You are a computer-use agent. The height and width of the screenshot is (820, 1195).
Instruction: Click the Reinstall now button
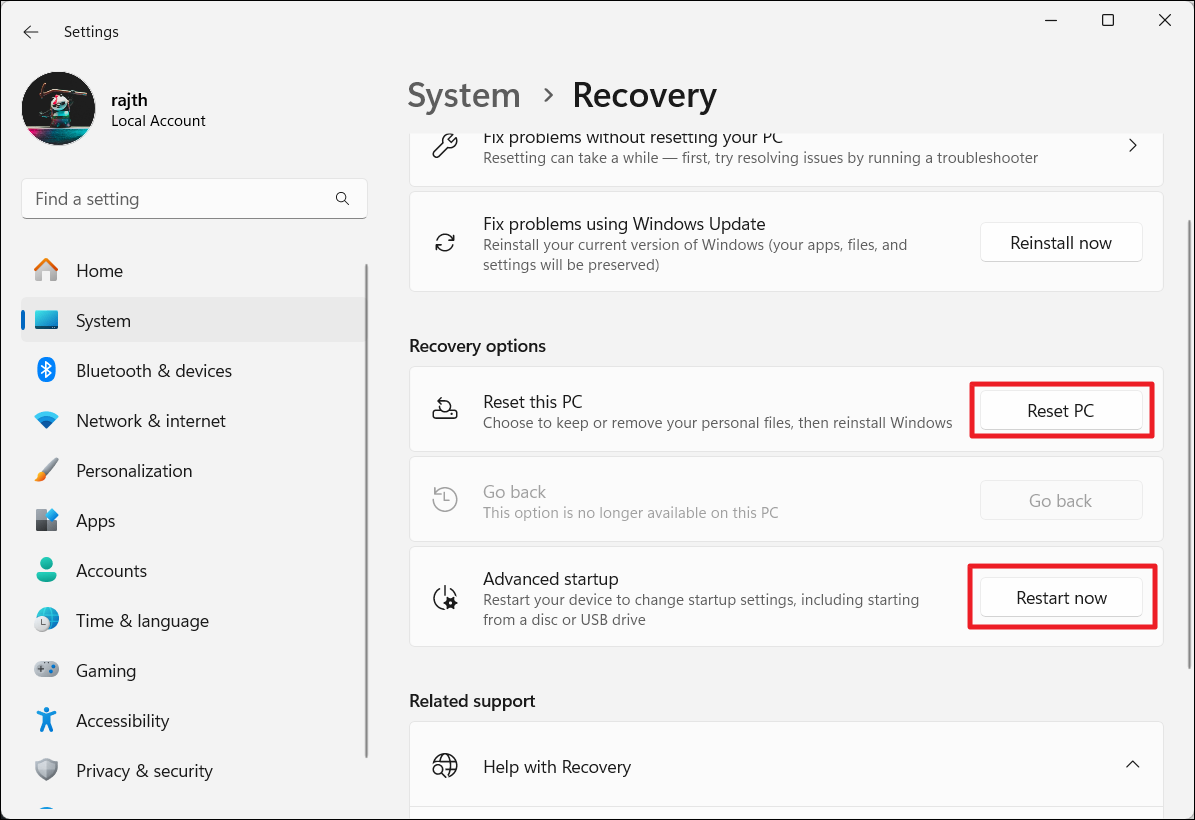click(x=1061, y=243)
